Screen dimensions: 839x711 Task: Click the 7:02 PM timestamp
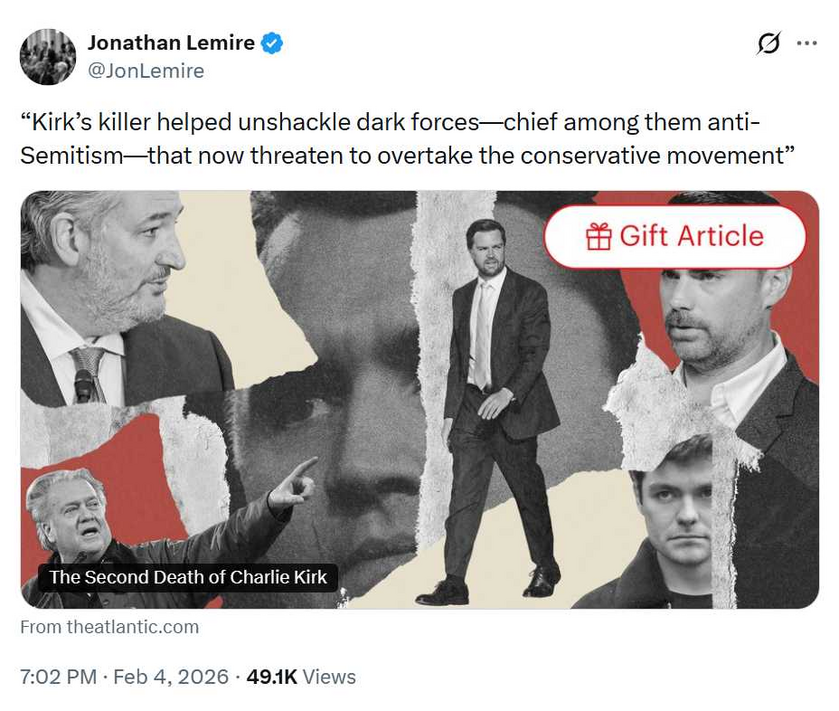pos(58,677)
